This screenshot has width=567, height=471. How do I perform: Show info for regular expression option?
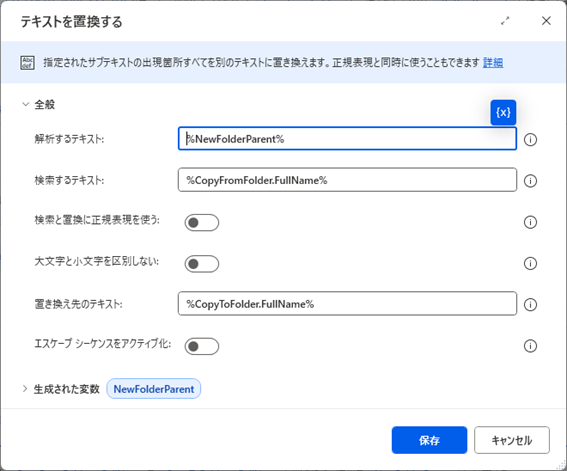click(530, 222)
